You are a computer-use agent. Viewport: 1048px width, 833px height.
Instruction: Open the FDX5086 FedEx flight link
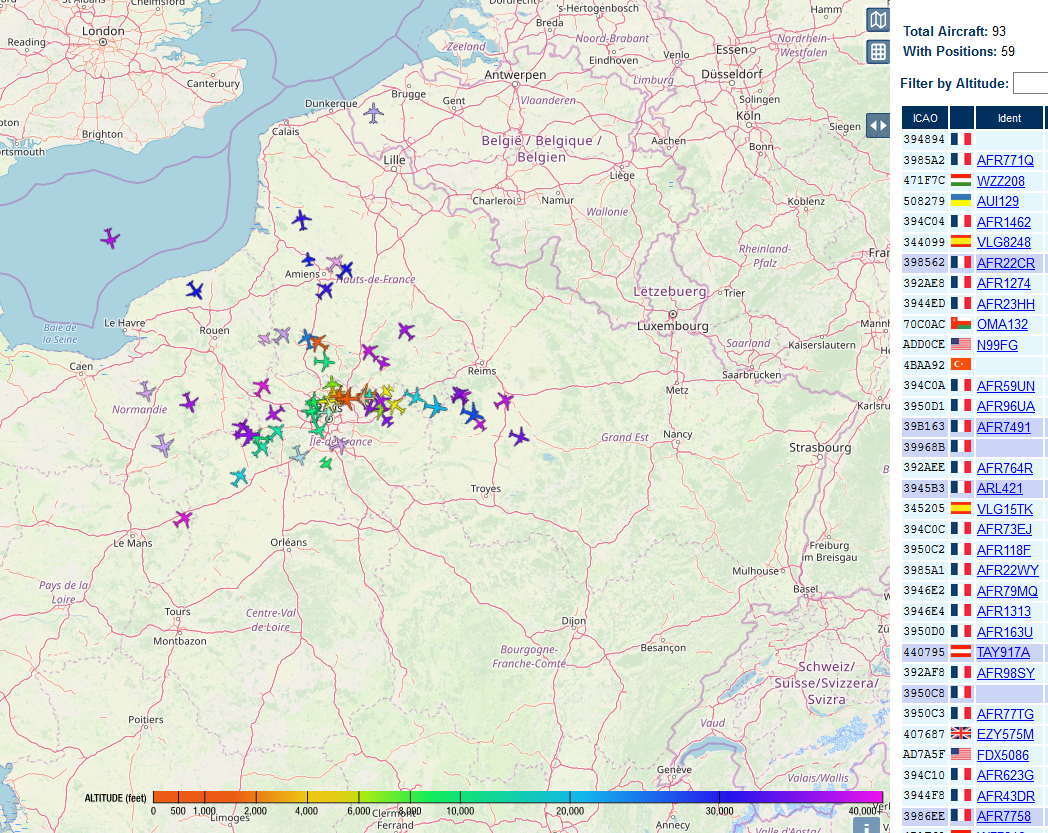1003,755
